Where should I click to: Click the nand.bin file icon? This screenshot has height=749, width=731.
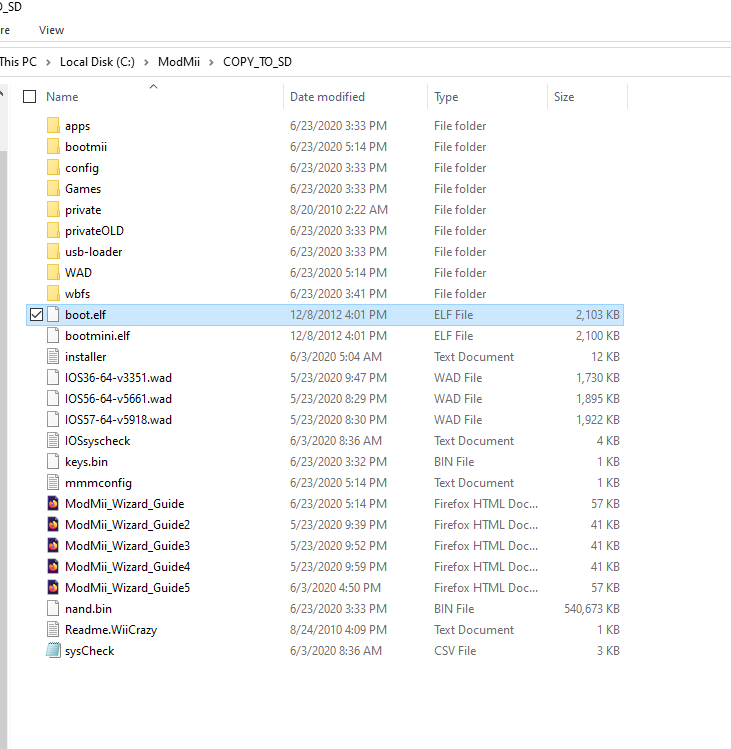click(54, 609)
